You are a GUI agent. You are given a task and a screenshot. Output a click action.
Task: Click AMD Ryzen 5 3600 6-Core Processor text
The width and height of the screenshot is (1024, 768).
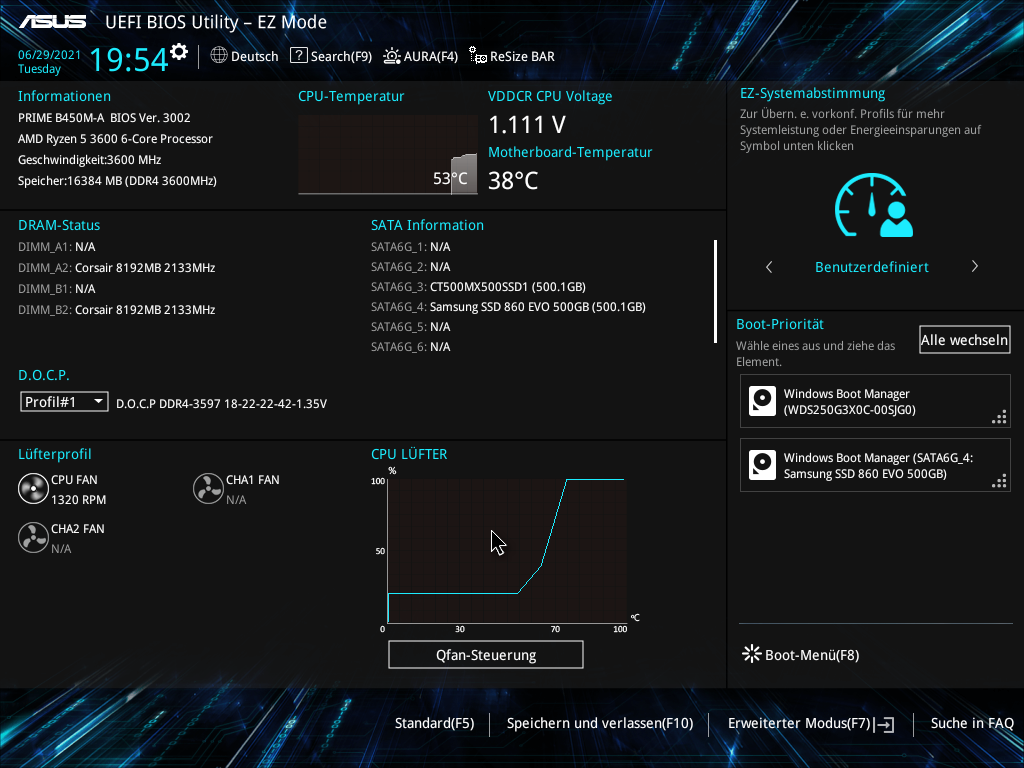point(115,138)
